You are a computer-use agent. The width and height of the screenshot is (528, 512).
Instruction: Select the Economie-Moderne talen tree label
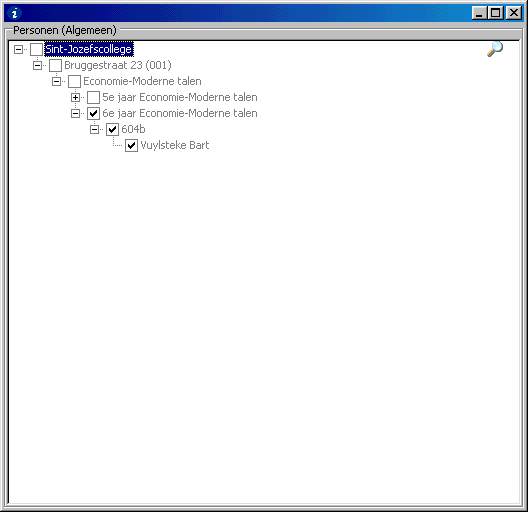[x=142, y=81]
